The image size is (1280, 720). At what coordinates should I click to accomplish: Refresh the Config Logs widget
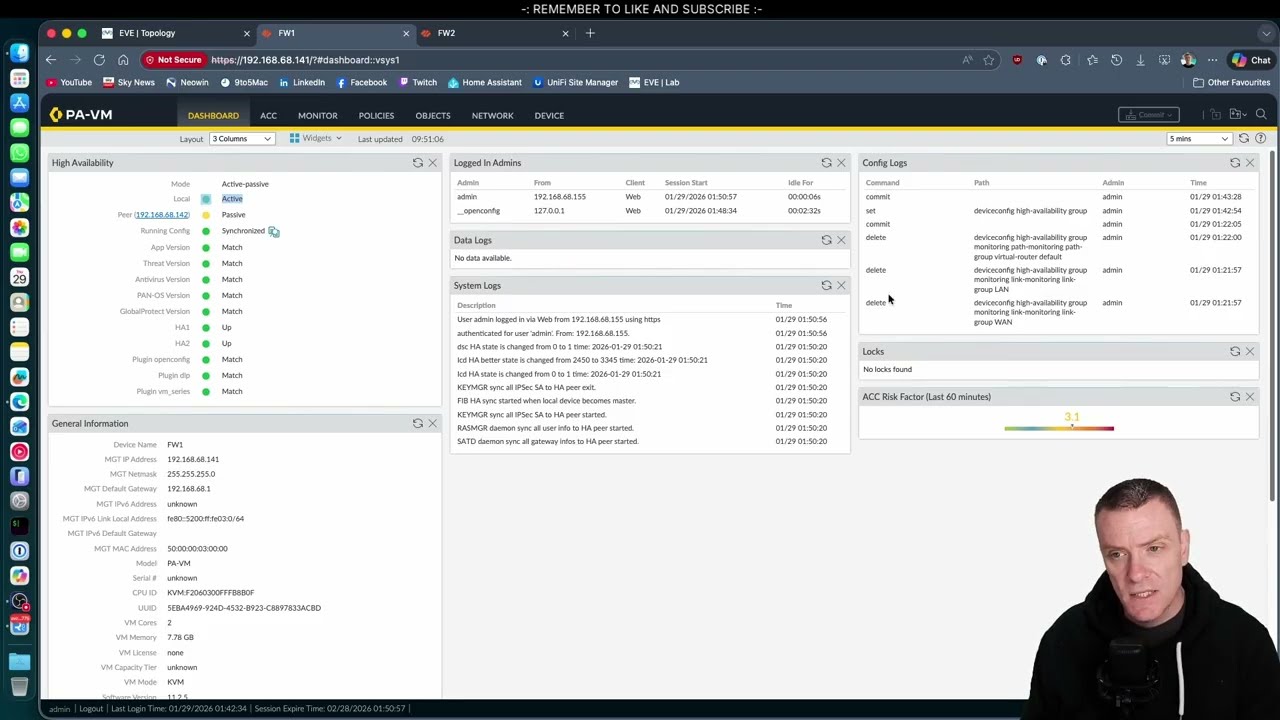click(1235, 162)
